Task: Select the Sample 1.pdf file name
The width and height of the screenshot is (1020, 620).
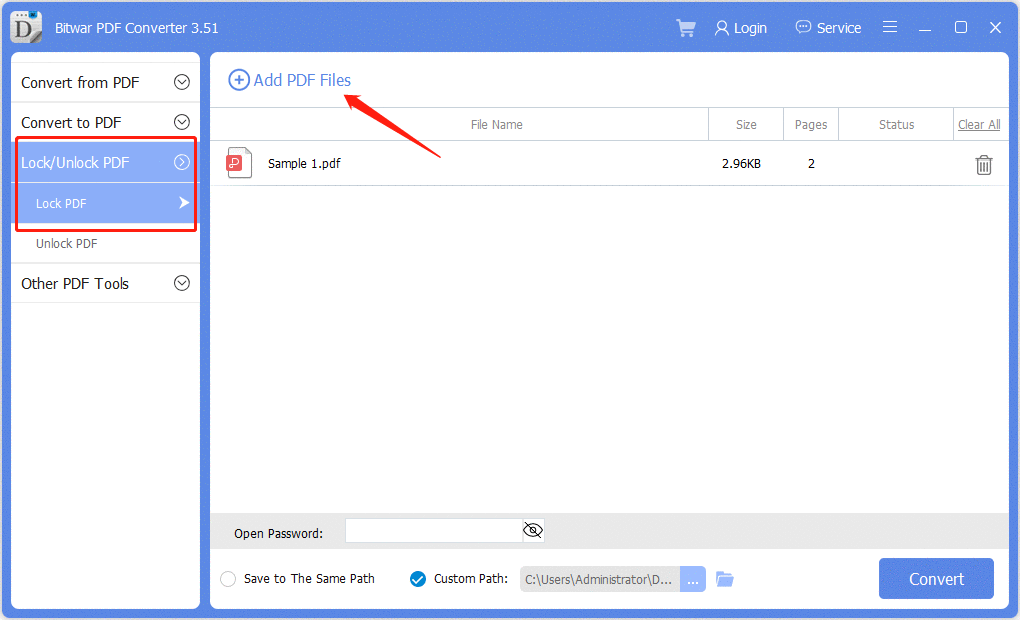Action: 304,163
